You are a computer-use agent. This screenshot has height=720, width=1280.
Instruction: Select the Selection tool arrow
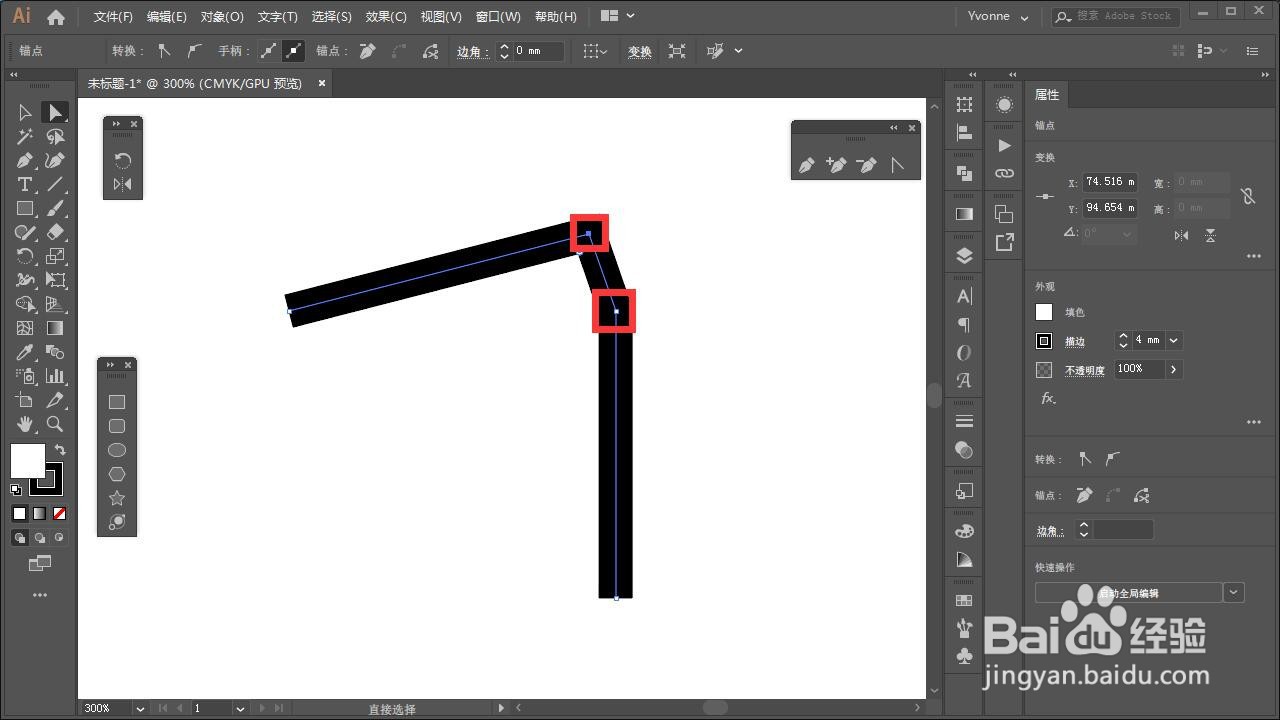(x=25, y=112)
